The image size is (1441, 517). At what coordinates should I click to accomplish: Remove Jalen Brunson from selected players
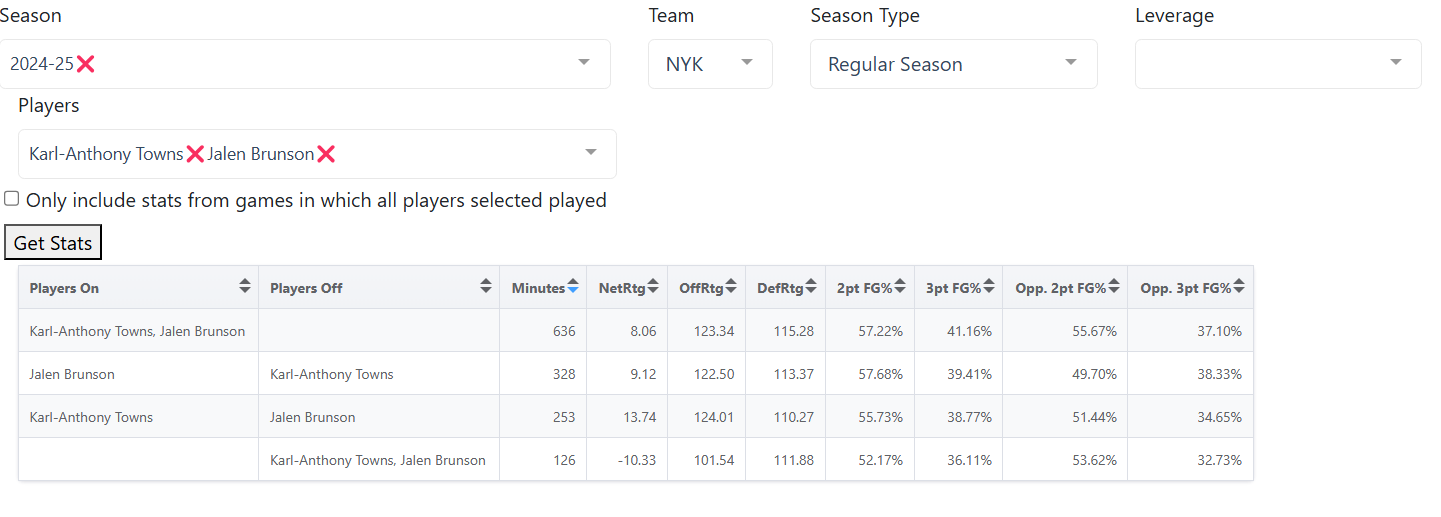(326, 154)
